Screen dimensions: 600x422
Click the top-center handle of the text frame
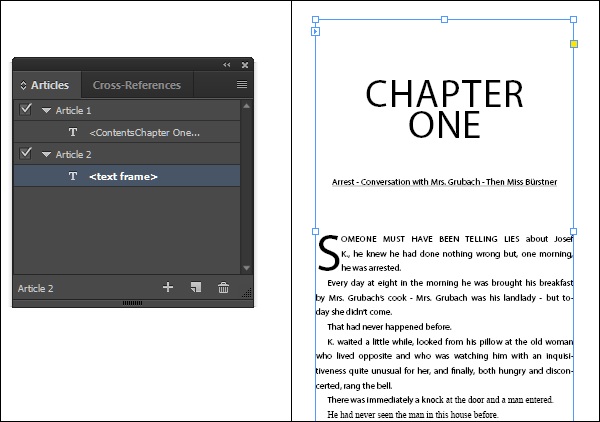tap(444, 19)
